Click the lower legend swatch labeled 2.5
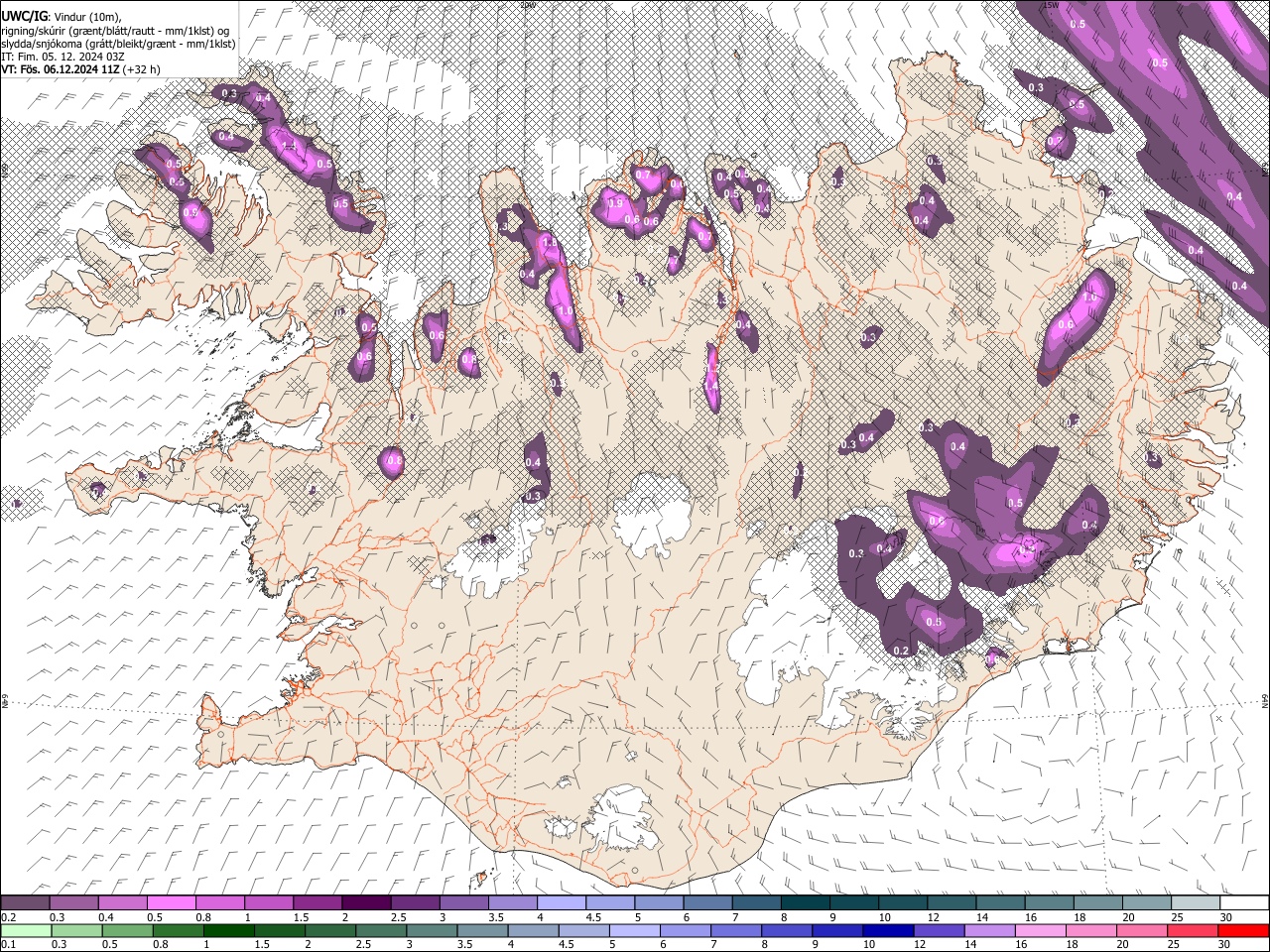This screenshot has width=1270, height=952. 380,930
